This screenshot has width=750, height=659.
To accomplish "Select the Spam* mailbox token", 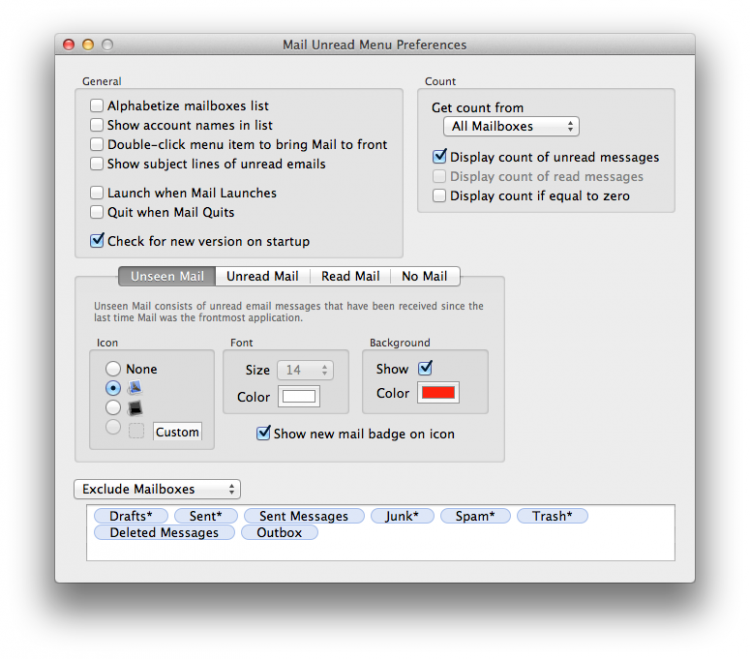I will point(475,516).
